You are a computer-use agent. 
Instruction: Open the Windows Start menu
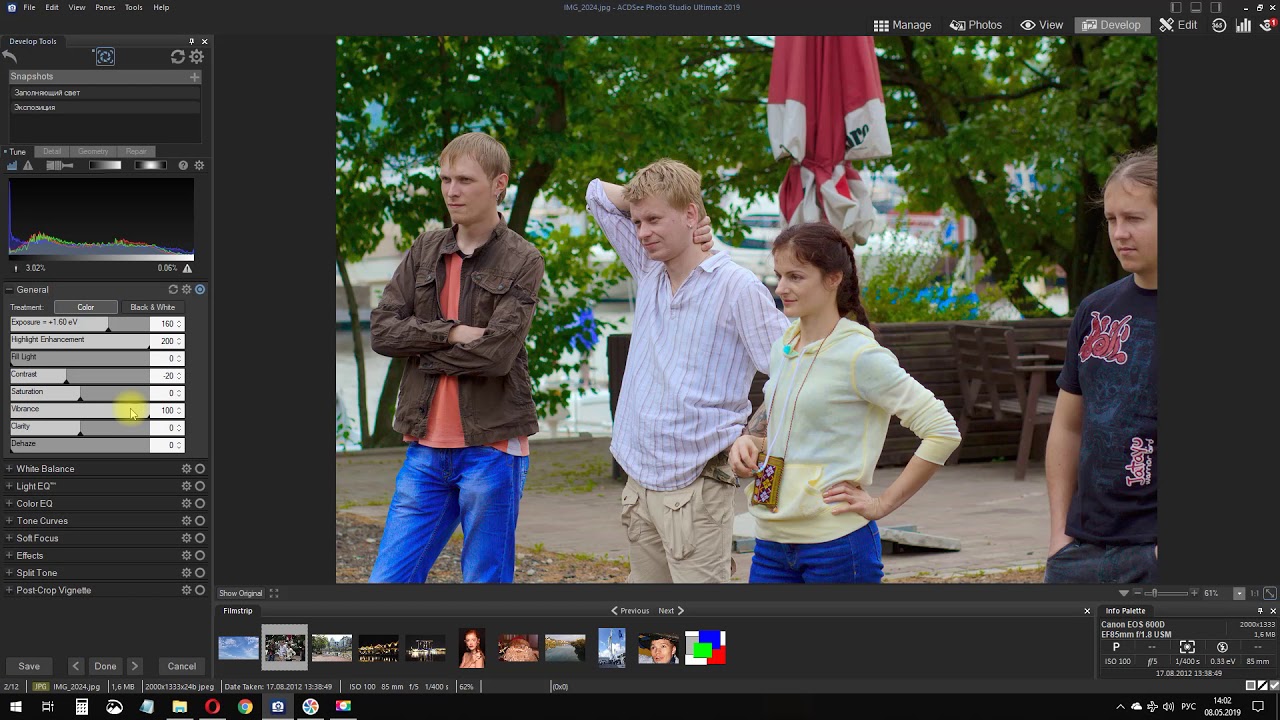point(15,707)
